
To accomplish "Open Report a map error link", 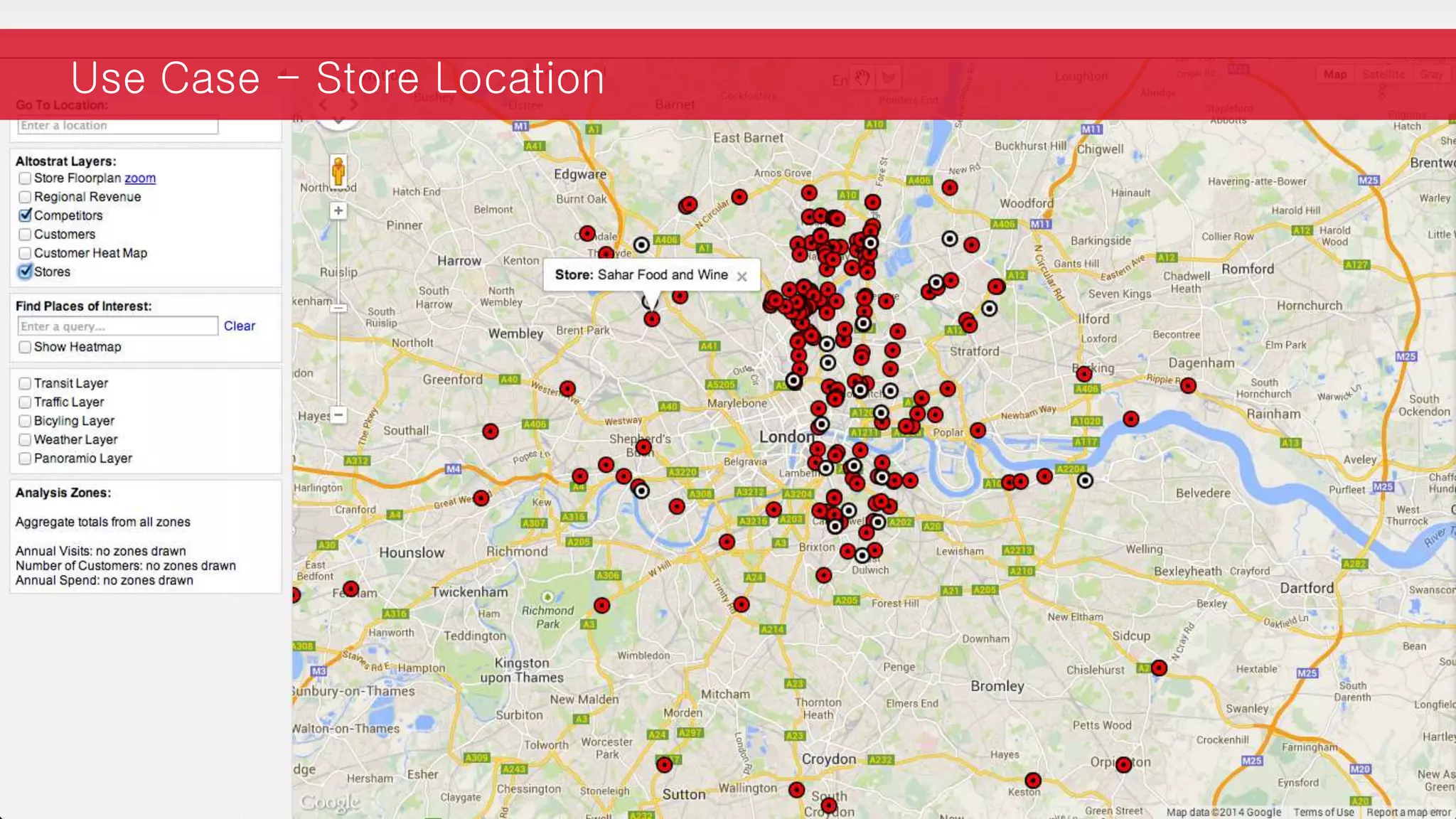I will coord(1408,812).
